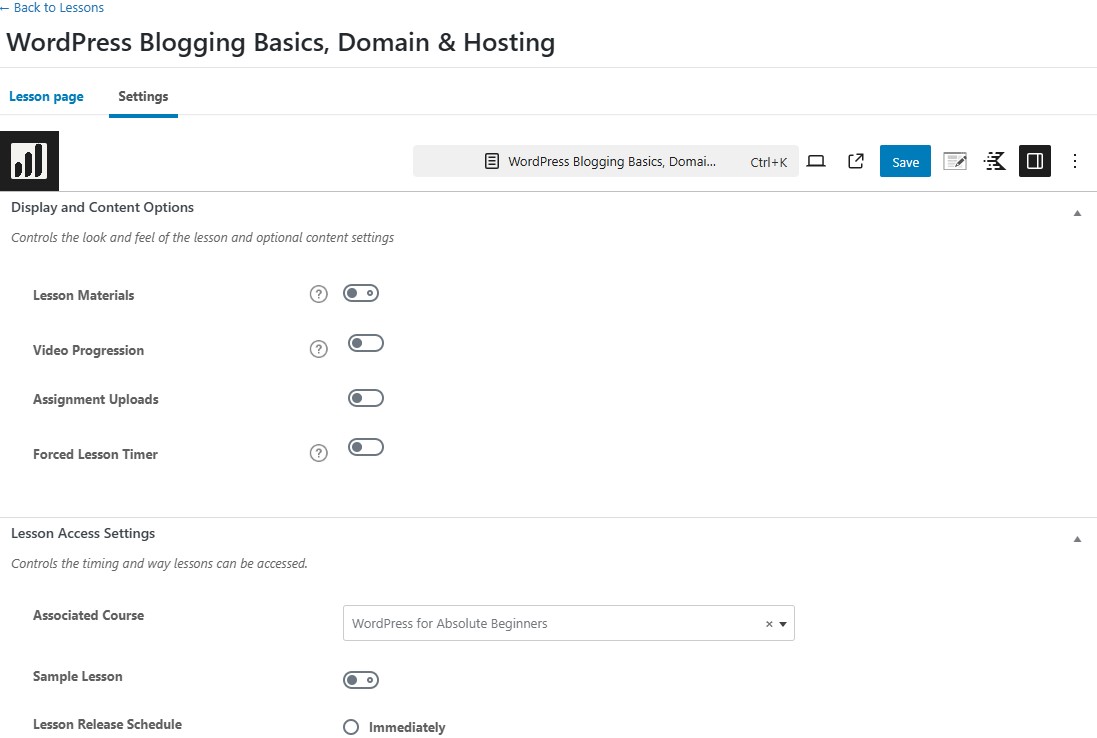
Task: Enable the Lesson Materials toggle
Action: [x=361, y=293]
